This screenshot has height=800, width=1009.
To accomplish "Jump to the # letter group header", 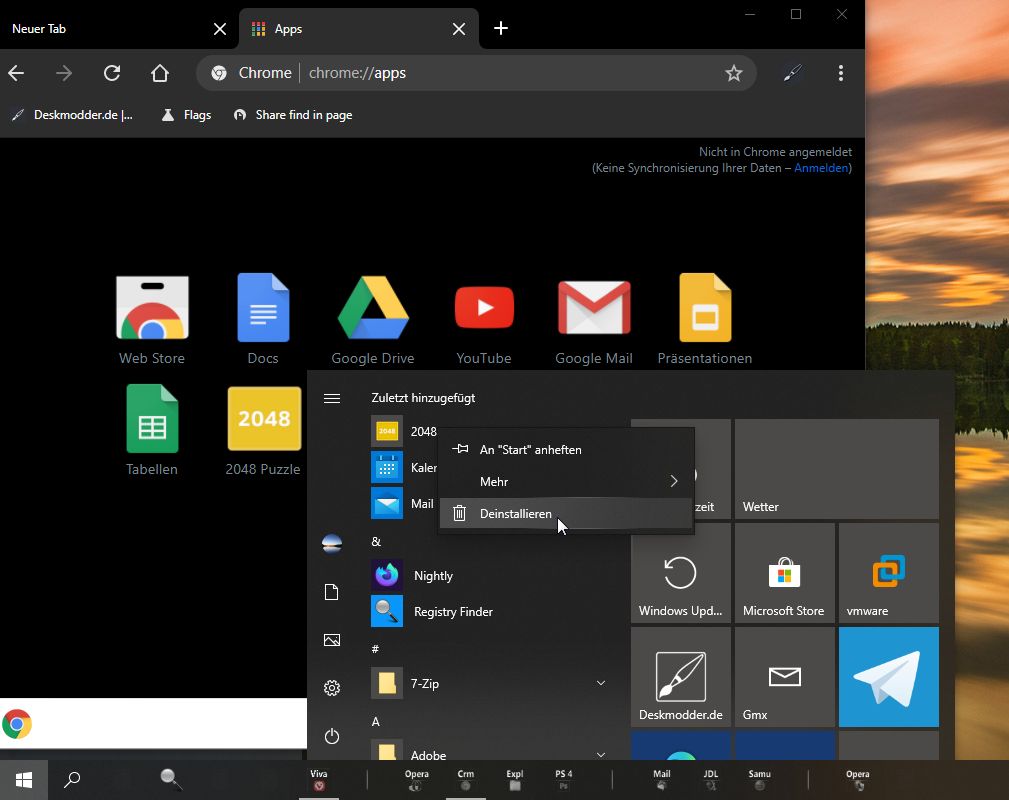I will point(376,649).
